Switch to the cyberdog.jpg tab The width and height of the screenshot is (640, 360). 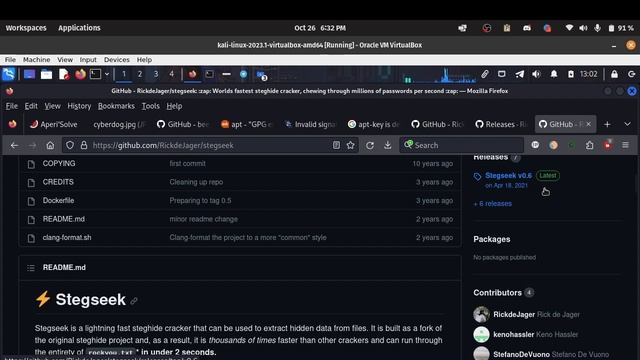119,124
